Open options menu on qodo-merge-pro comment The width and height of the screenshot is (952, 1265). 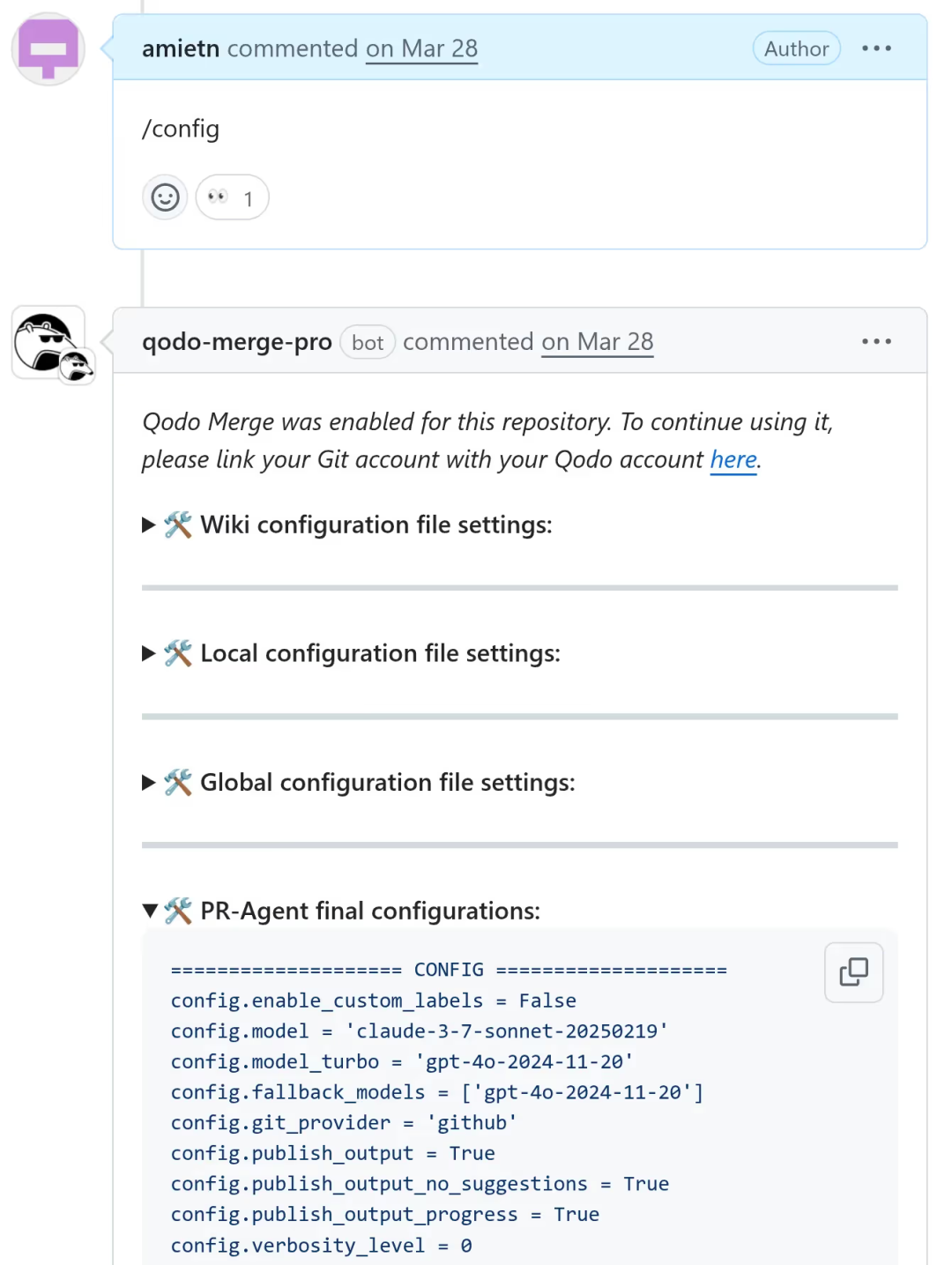point(876,341)
